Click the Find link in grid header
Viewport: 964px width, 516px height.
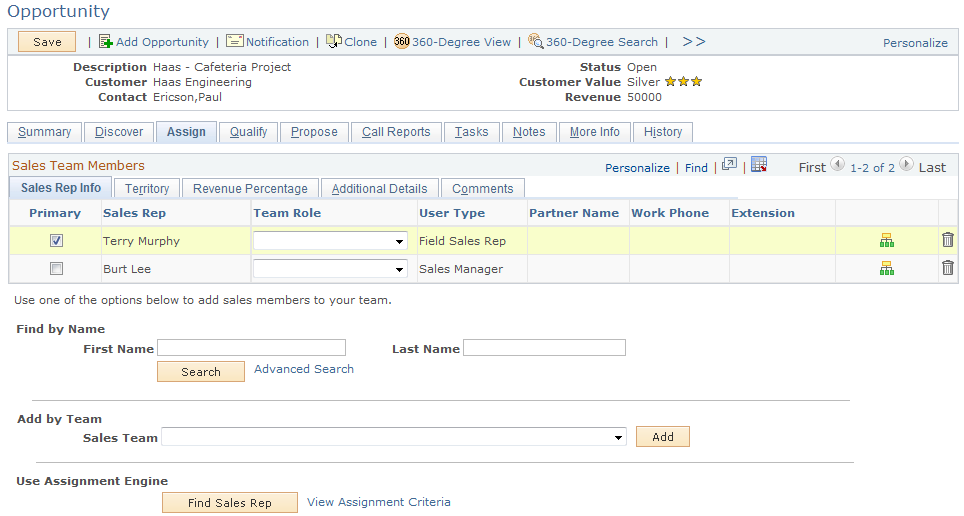coord(696,168)
